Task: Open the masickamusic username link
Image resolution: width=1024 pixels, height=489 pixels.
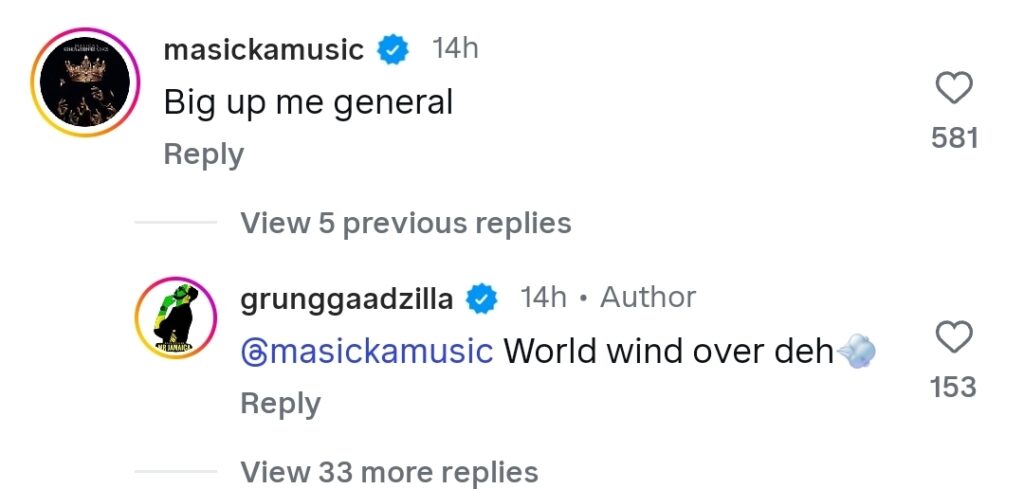Action: [263, 50]
